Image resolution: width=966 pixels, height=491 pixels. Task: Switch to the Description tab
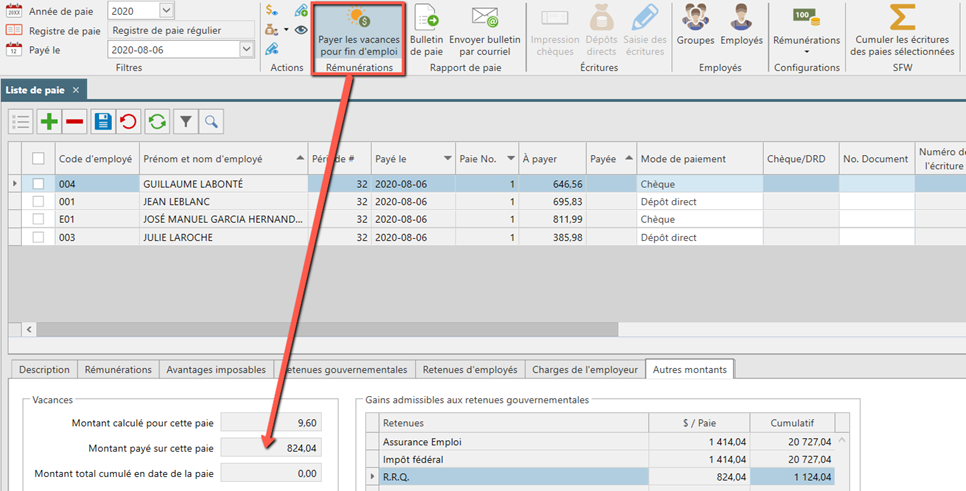pos(44,370)
